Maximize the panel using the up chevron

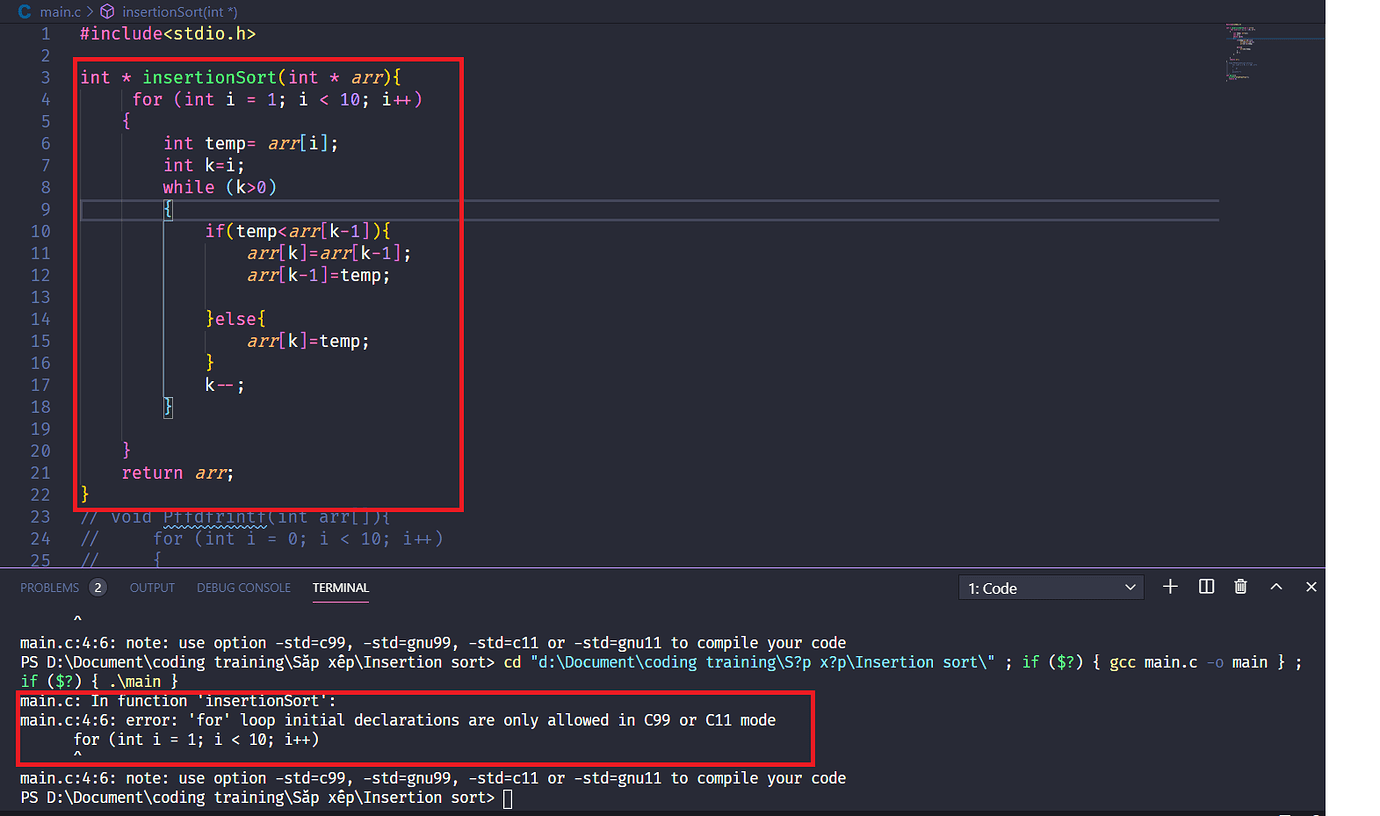point(1276,587)
